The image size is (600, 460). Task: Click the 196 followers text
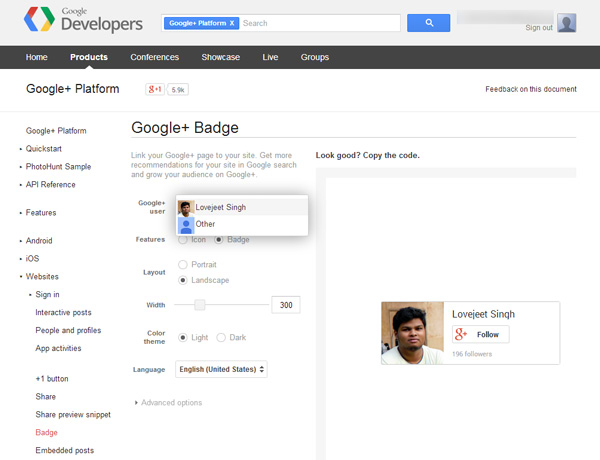click(472, 354)
